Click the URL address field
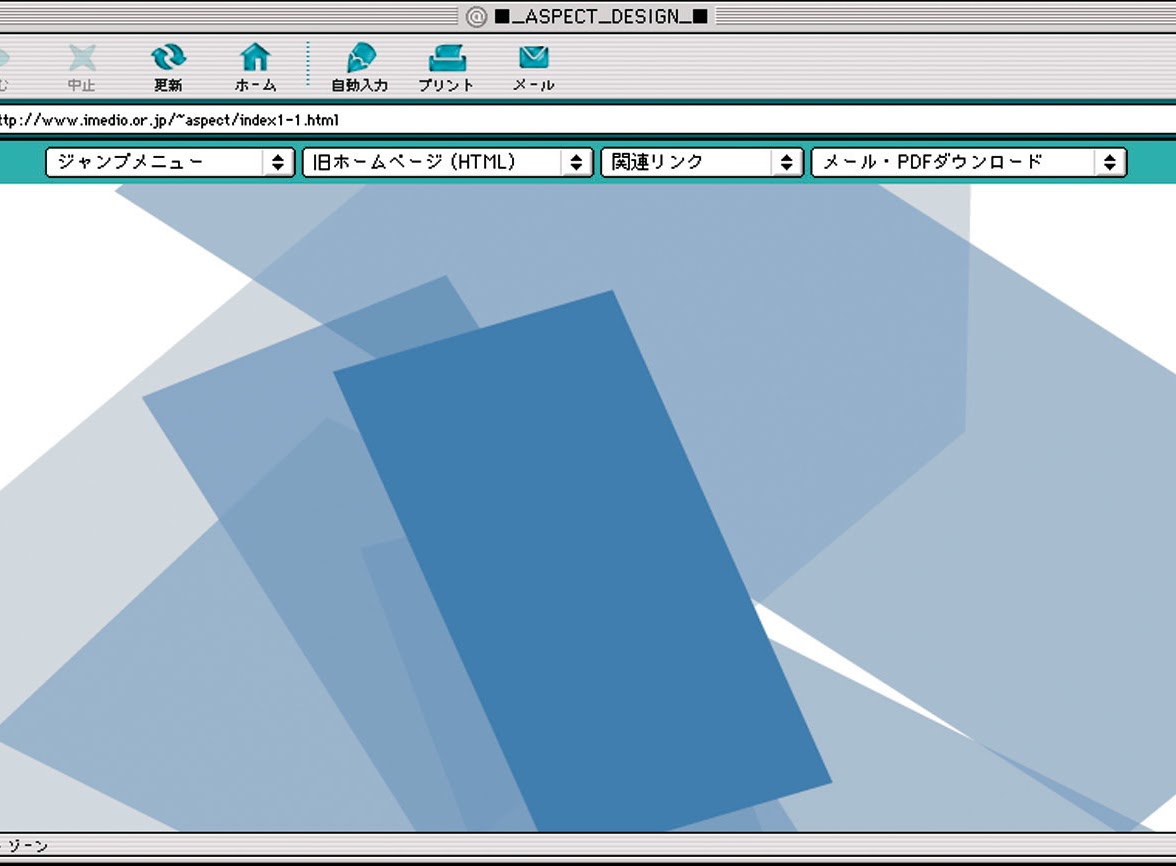Viewport: 1176px width, 866px height. pyautogui.click(x=600, y=120)
